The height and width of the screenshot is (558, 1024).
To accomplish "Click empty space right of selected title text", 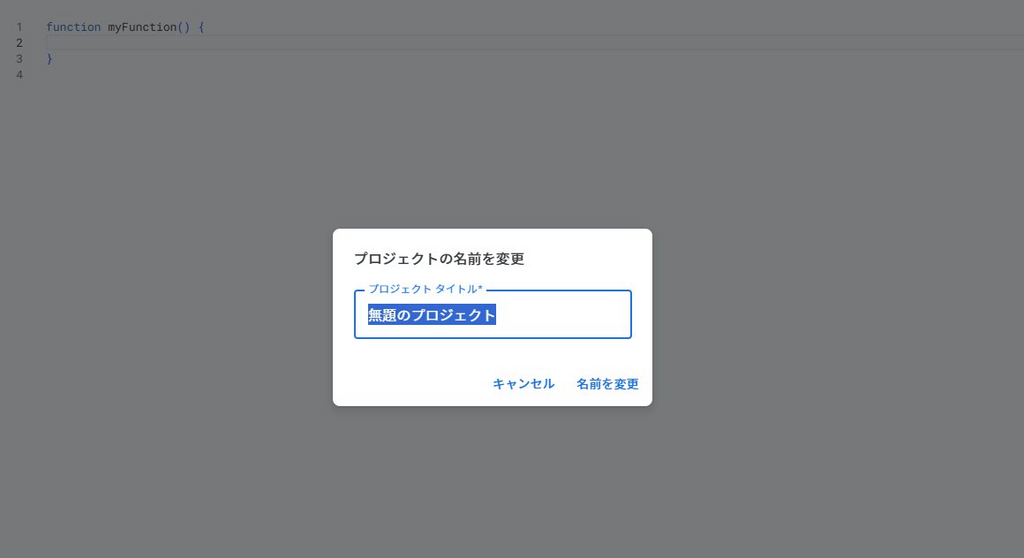I will pyautogui.click(x=562, y=314).
